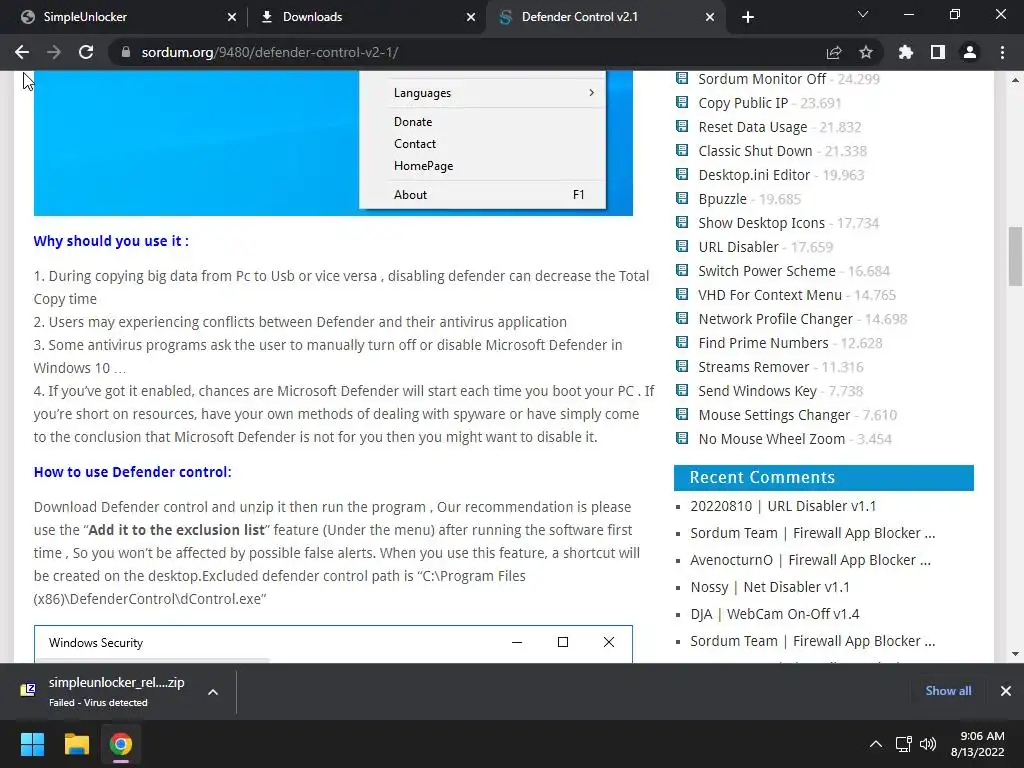The image size is (1024, 768).
Task: Open the Bpuzzle link
Action: [722, 199]
